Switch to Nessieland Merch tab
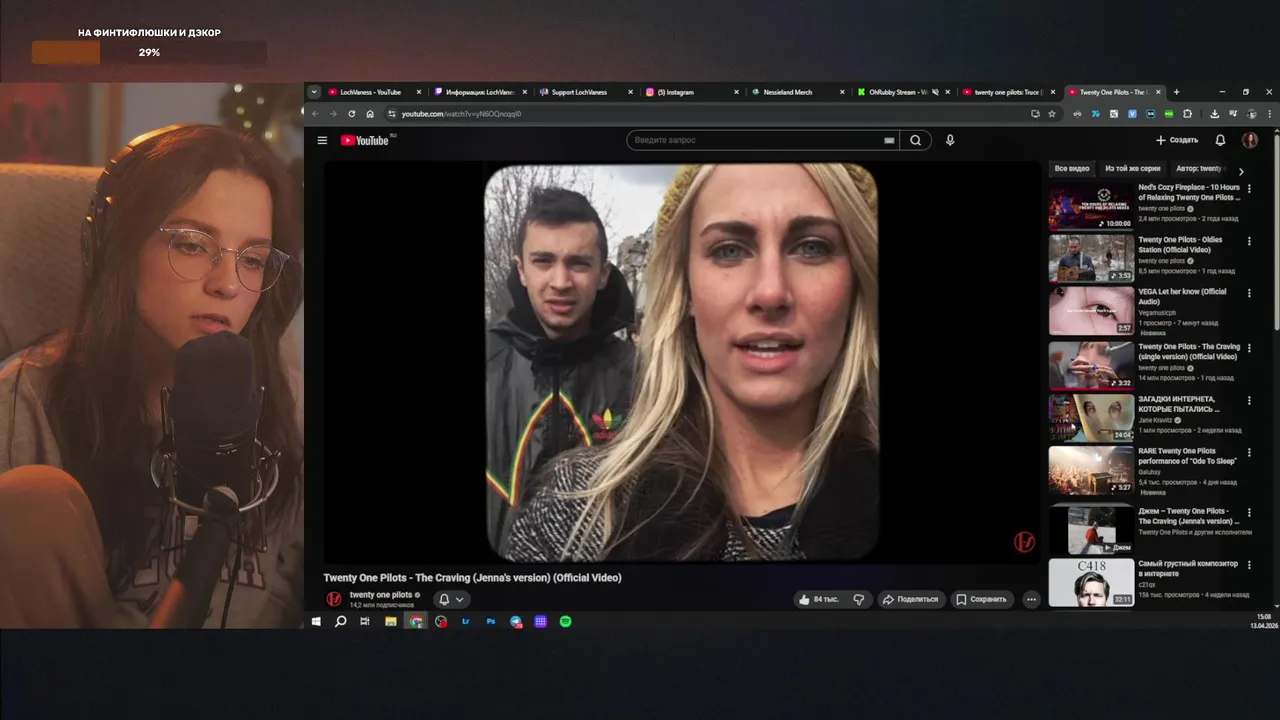 [799, 92]
